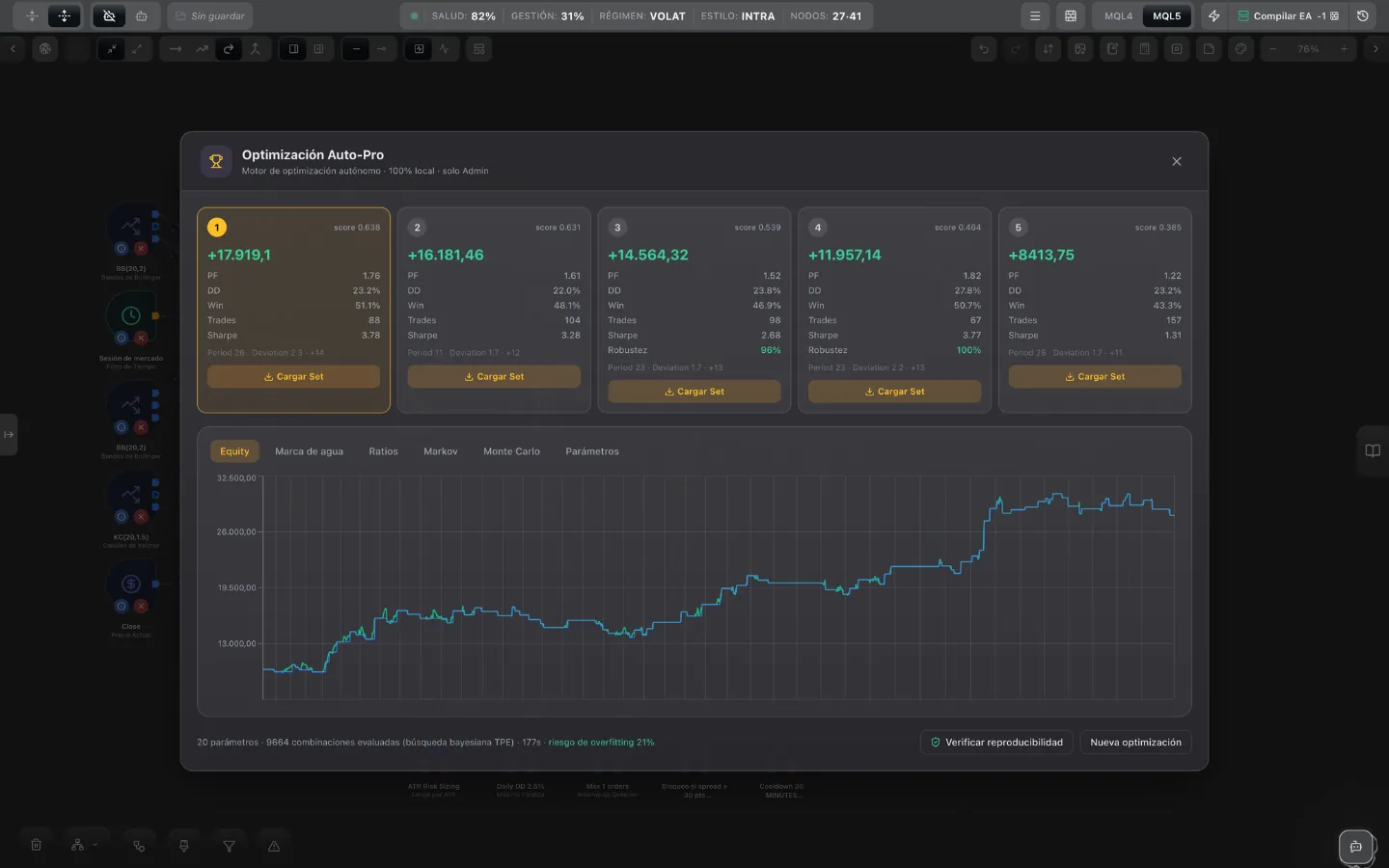This screenshot has width=1389, height=868.
Task: Open the history clock icon
Action: [x=1362, y=16]
